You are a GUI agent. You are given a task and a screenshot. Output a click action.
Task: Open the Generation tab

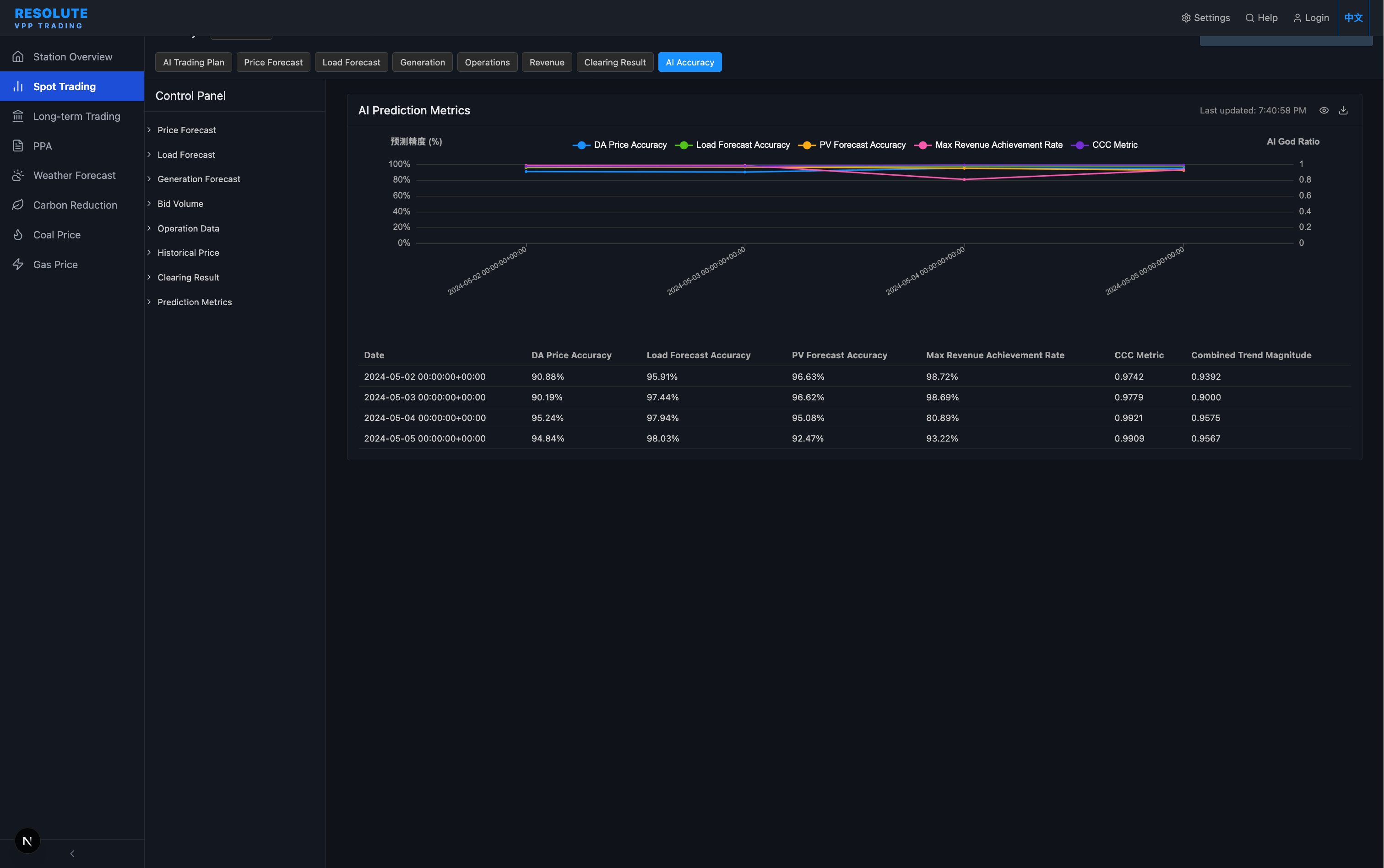tap(423, 62)
